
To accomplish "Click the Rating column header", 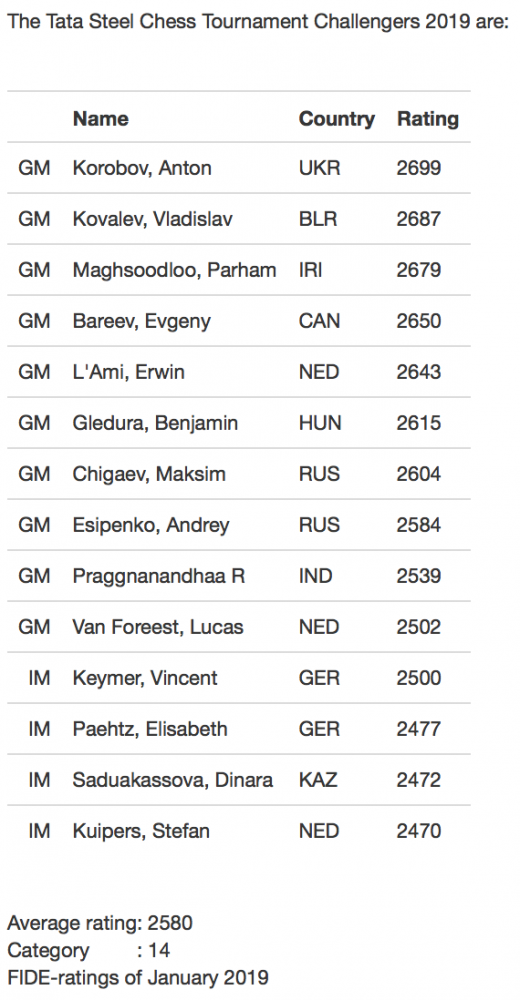I will click(x=427, y=119).
